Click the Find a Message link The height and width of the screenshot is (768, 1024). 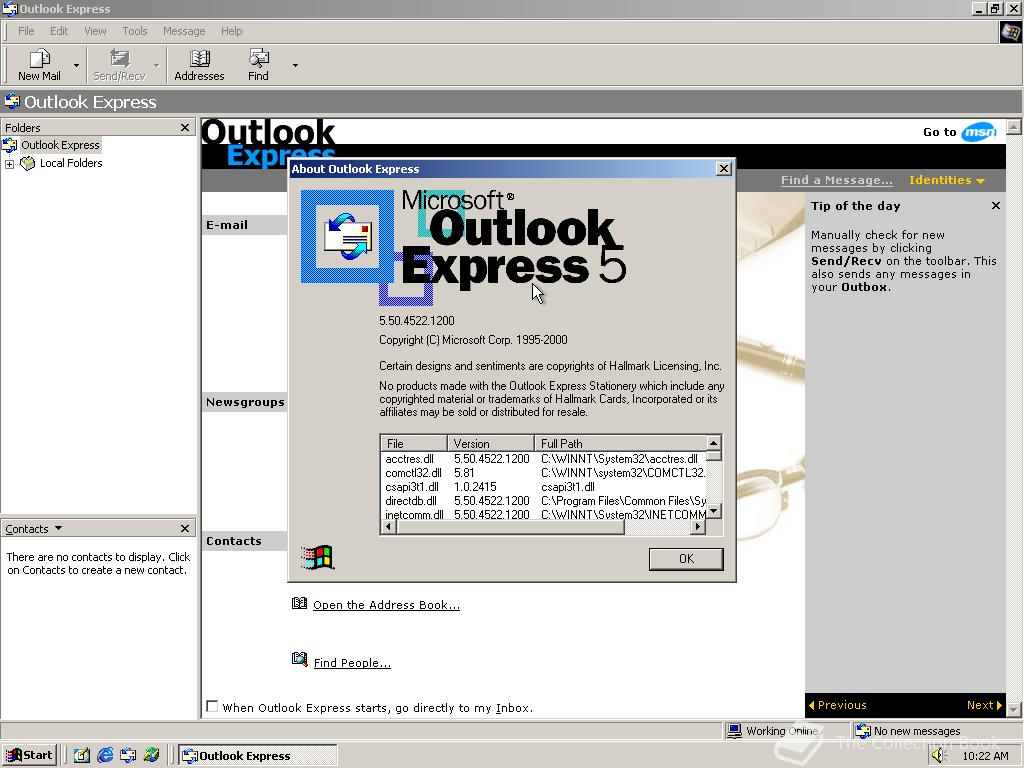836,180
